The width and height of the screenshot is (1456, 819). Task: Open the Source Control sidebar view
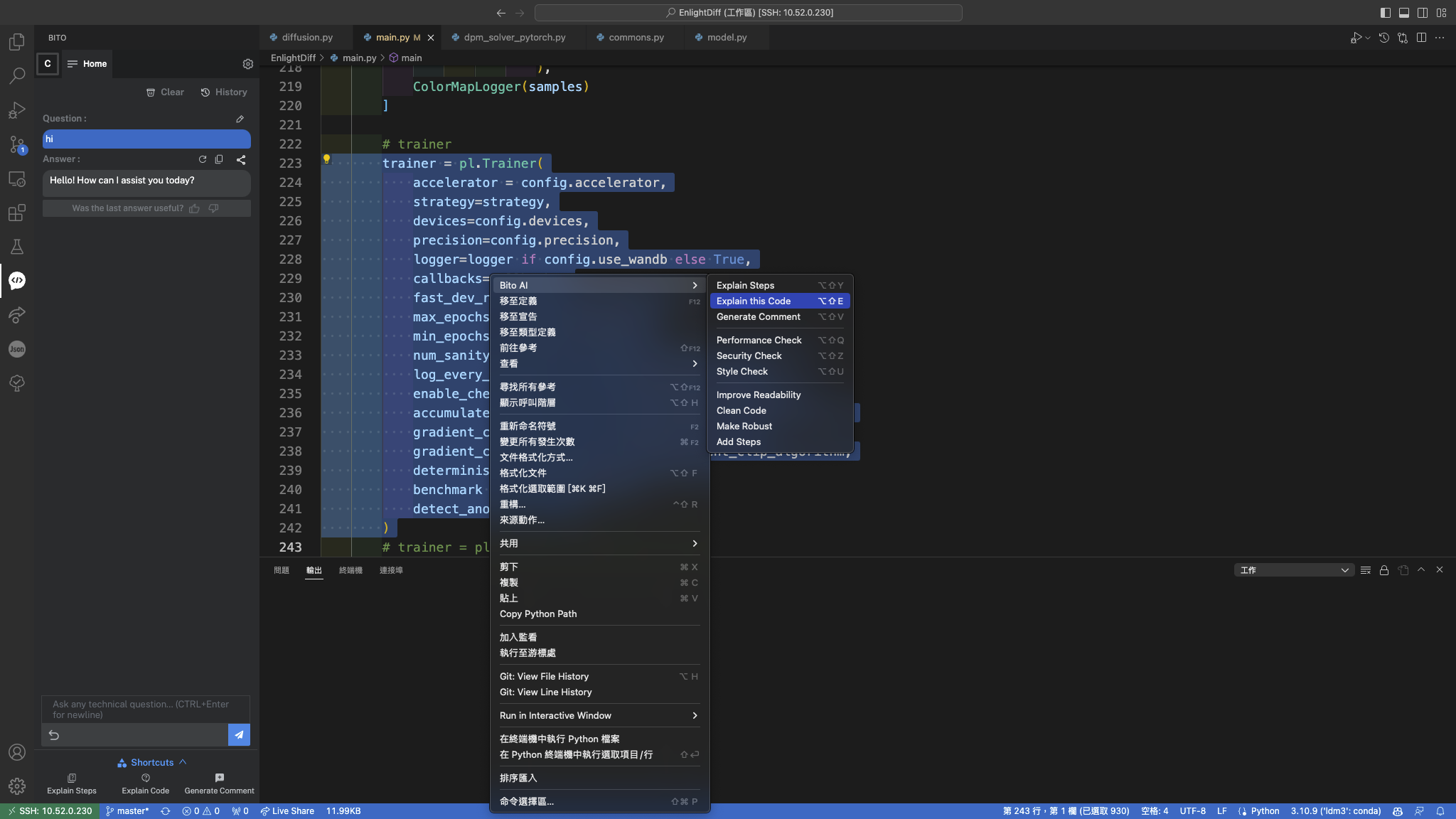(16, 144)
